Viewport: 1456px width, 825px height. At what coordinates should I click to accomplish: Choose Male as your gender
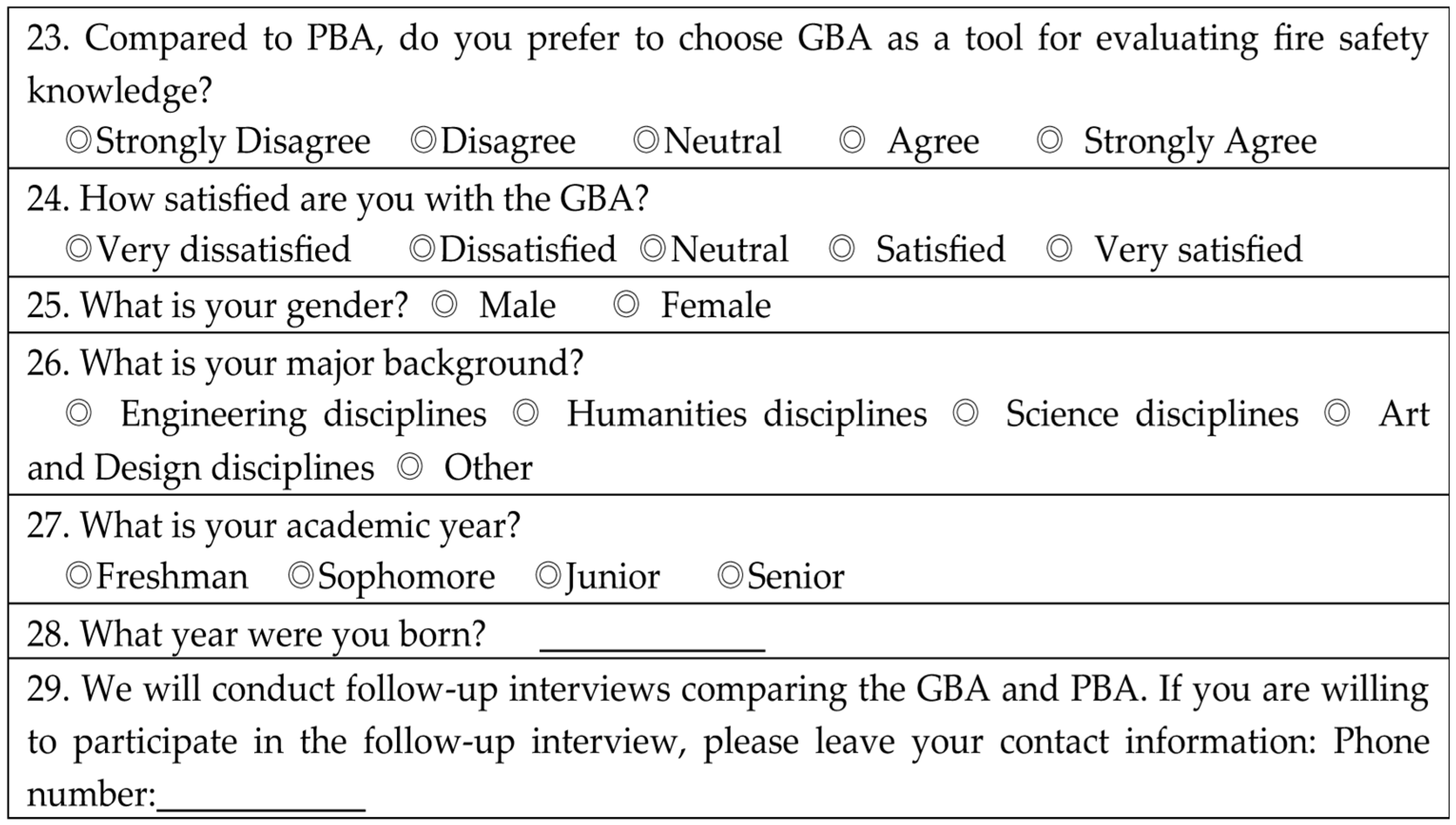pos(444,305)
